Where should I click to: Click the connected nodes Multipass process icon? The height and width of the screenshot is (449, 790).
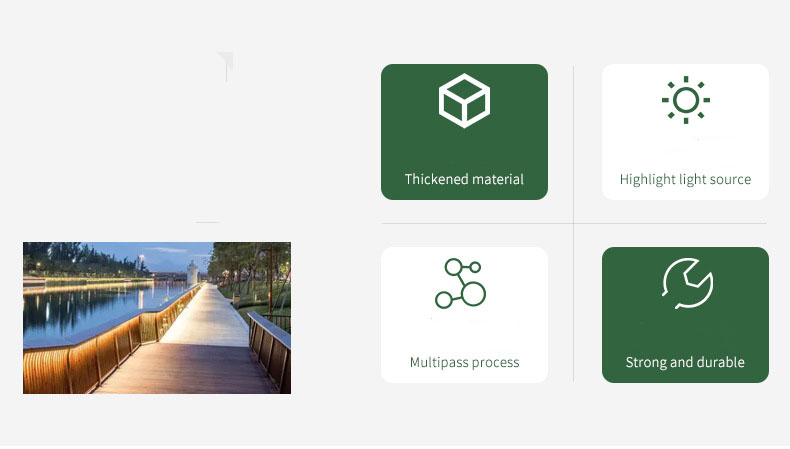tap(460, 283)
